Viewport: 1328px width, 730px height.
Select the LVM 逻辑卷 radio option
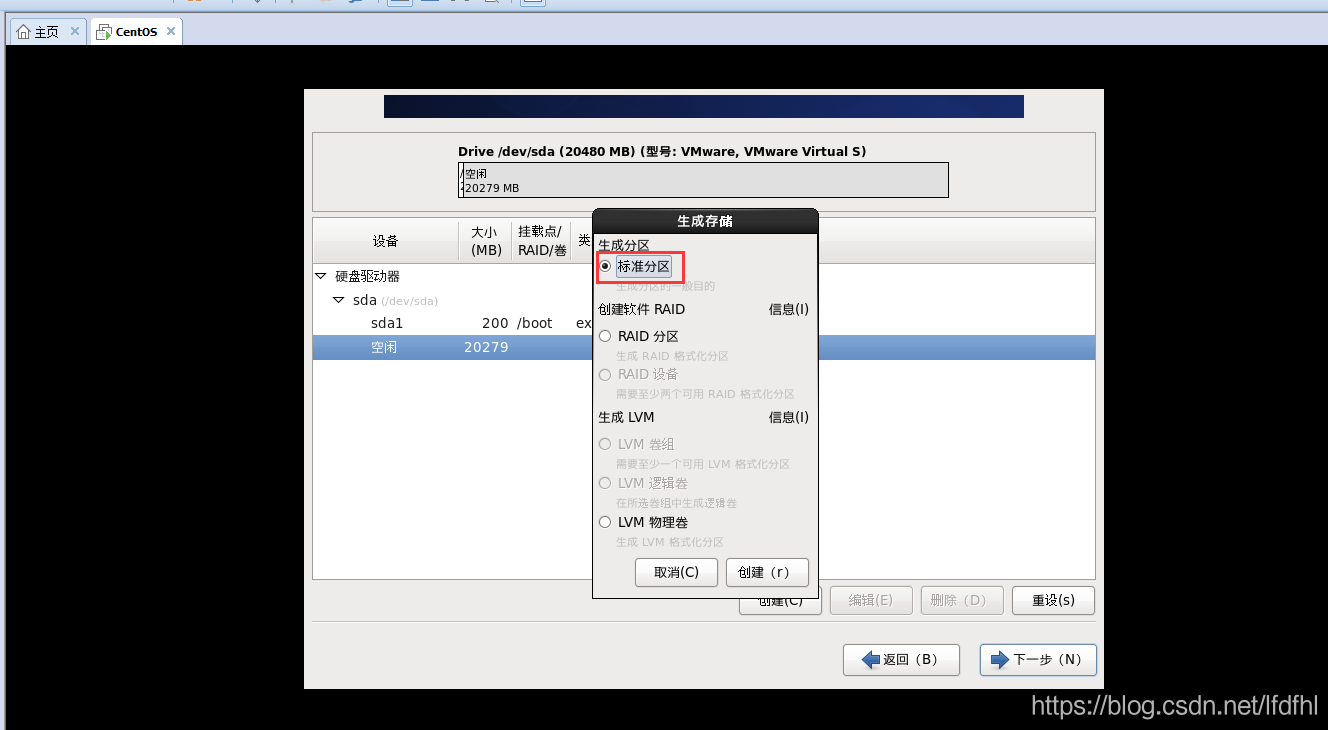605,483
